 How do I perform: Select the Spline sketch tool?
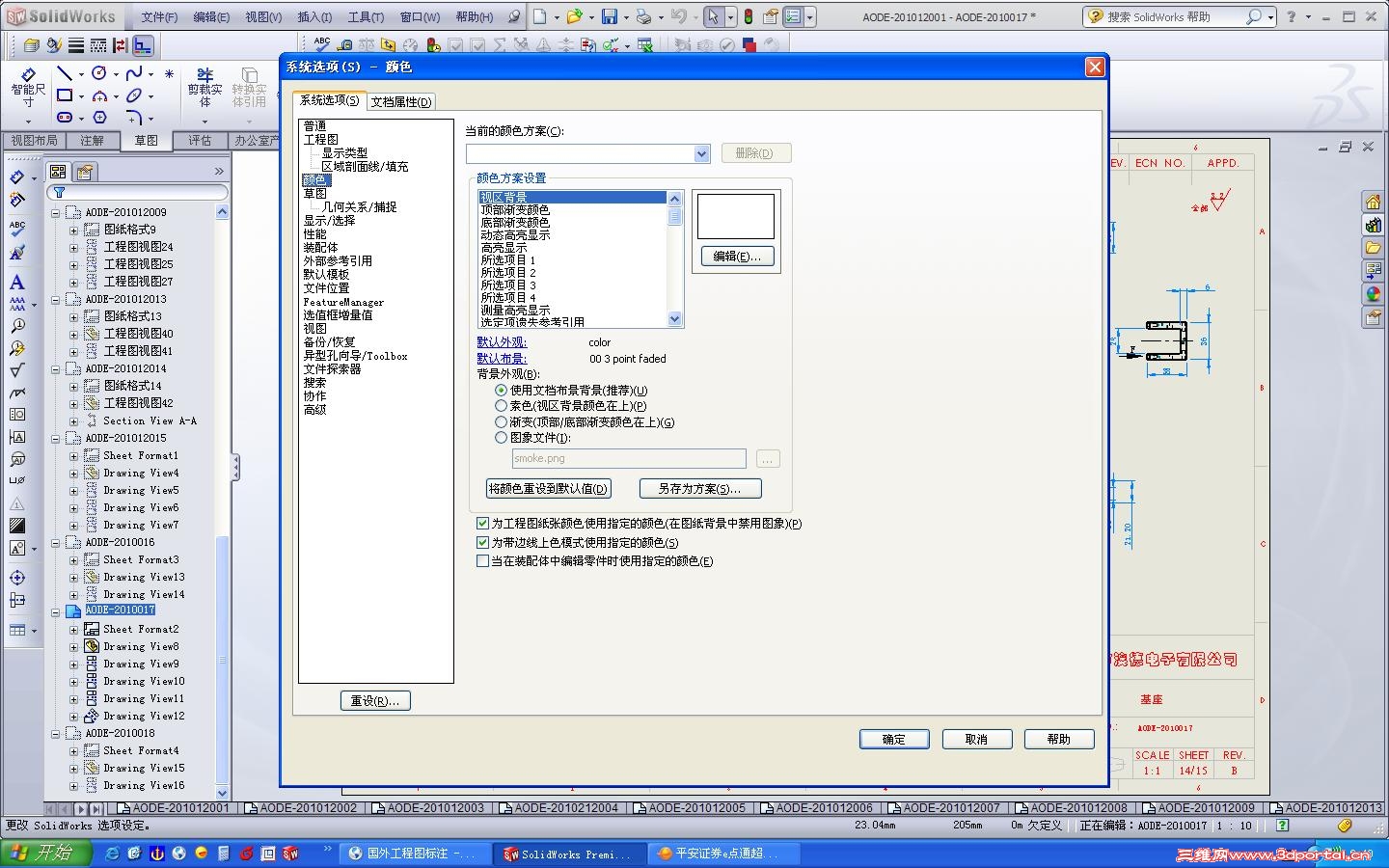pyautogui.click(x=134, y=73)
